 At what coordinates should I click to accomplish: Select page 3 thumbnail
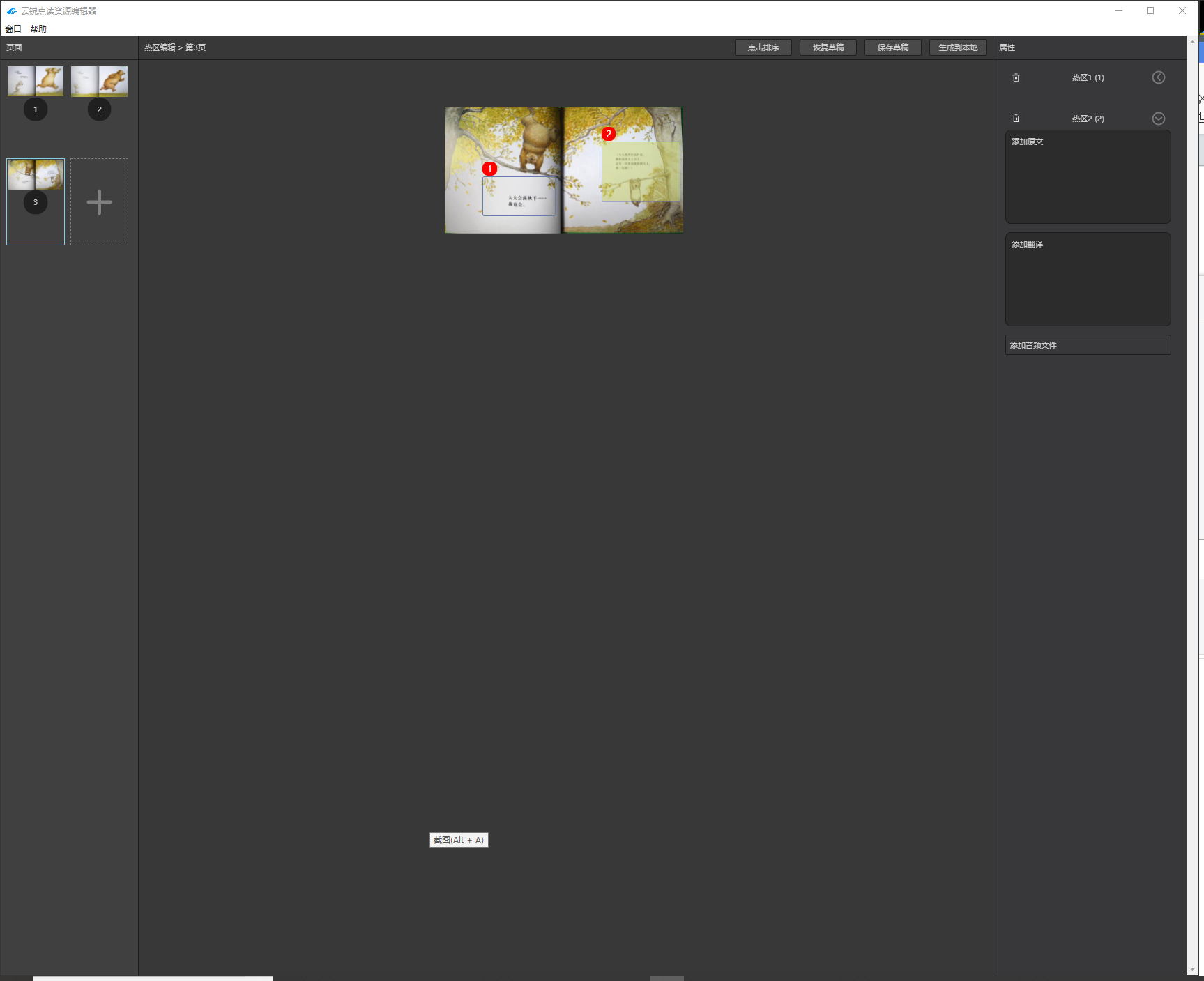coord(36,174)
